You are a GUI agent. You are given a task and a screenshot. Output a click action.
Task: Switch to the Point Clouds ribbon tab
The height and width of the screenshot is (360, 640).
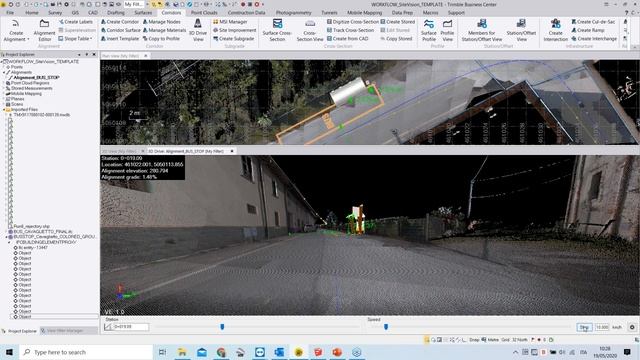(204, 13)
